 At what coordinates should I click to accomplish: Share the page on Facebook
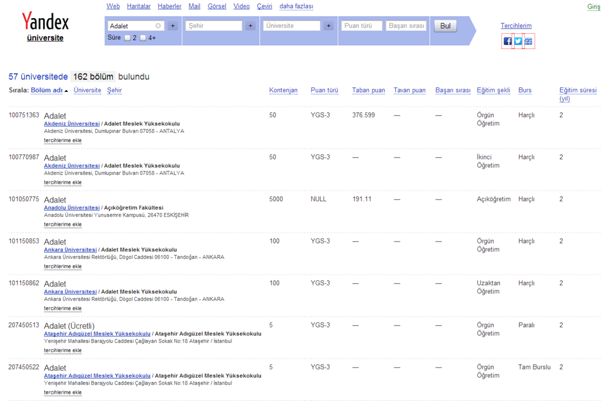click(x=508, y=41)
